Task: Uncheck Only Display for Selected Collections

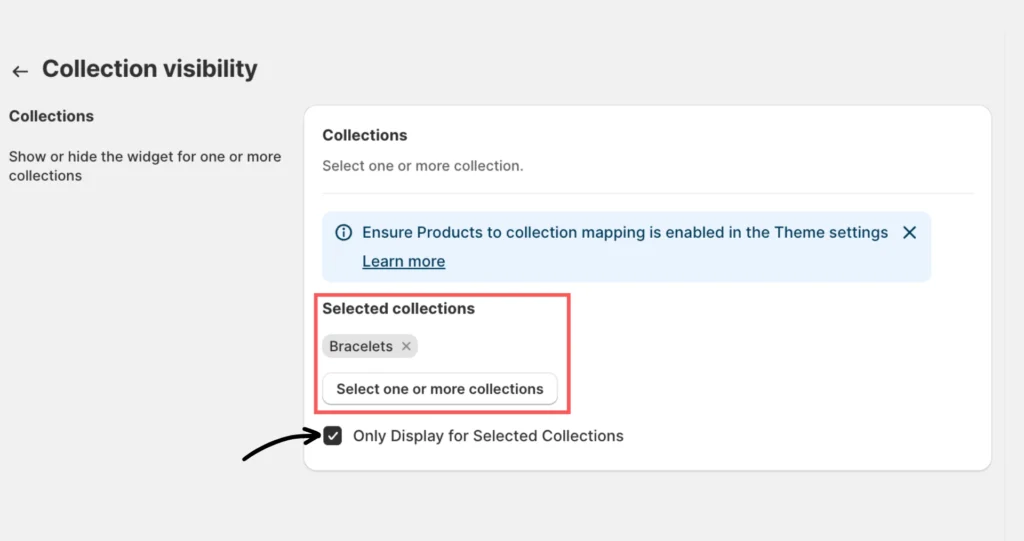Action: [333, 436]
